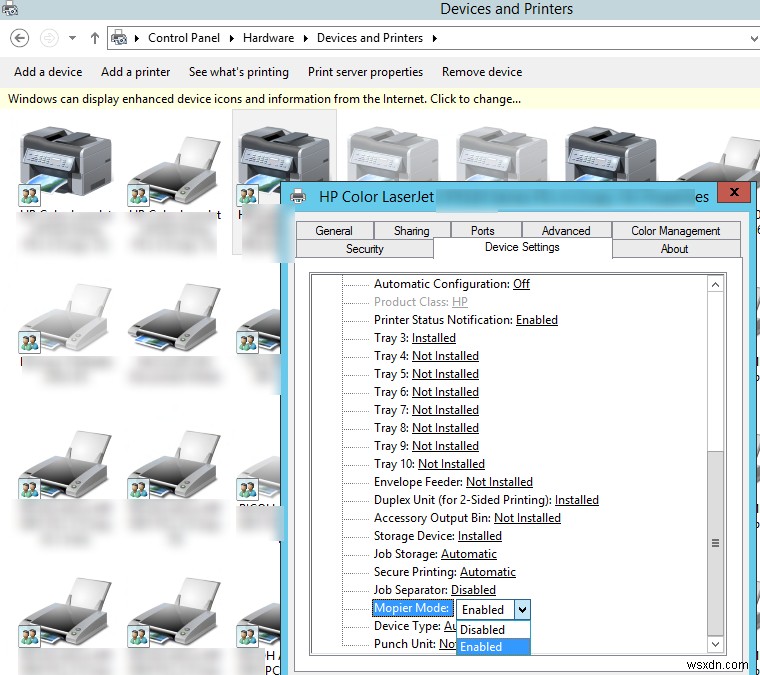Click Add a device command
Image resolution: width=760 pixels, height=675 pixels.
48,72
